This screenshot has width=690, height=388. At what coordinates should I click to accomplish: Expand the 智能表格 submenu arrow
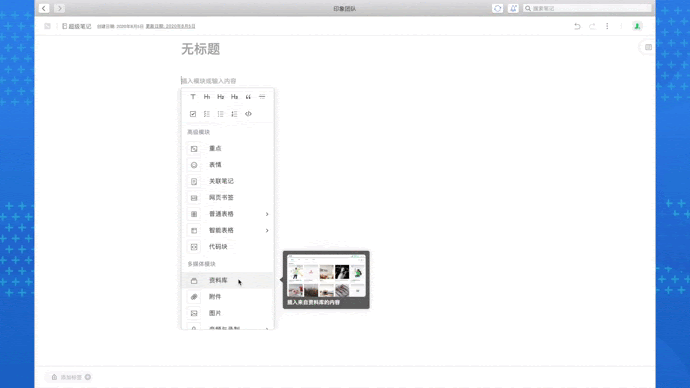267,231
